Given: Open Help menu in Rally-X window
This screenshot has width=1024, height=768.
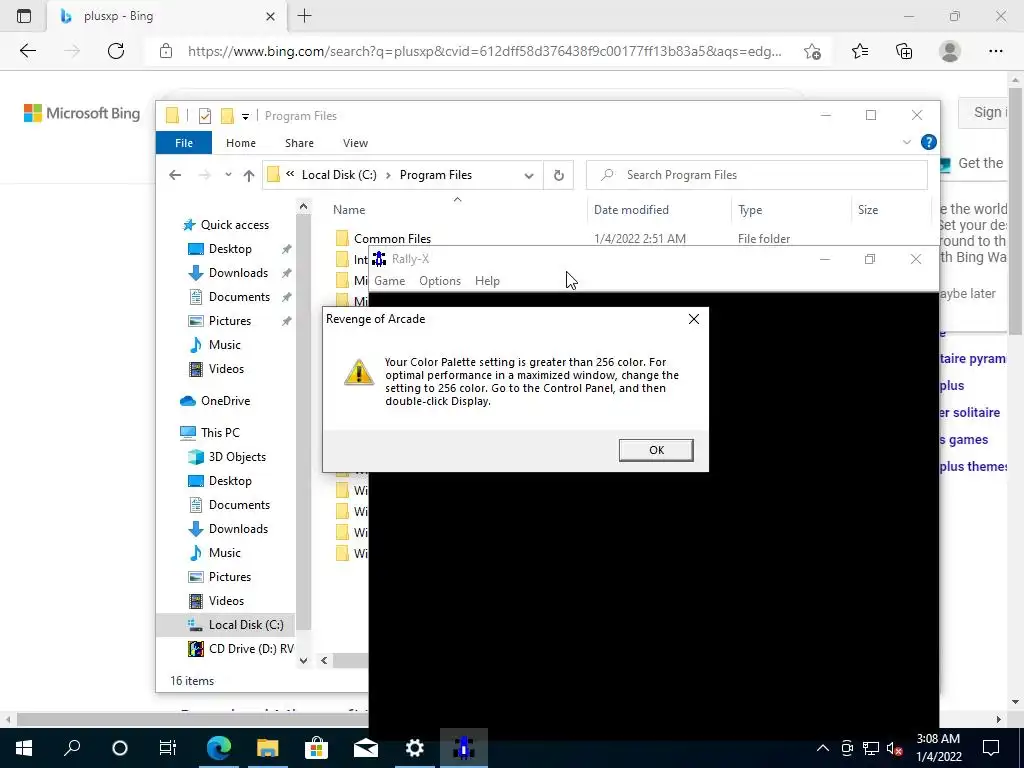Looking at the screenshot, I should click(487, 281).
